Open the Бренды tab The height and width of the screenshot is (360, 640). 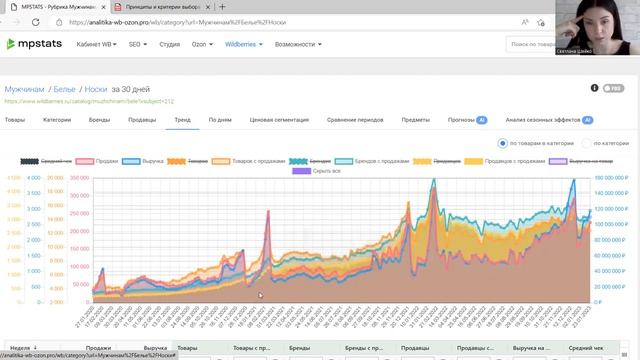99,120
